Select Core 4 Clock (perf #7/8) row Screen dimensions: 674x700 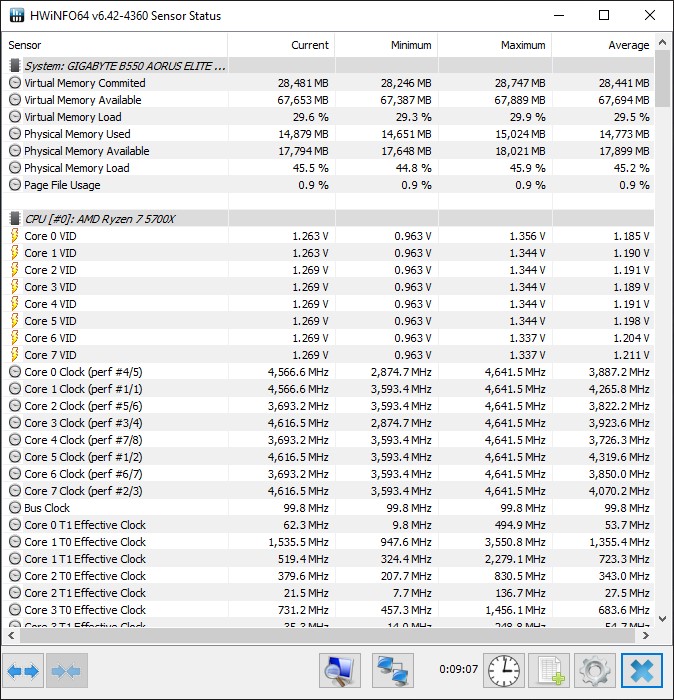[x=329, y=440]
